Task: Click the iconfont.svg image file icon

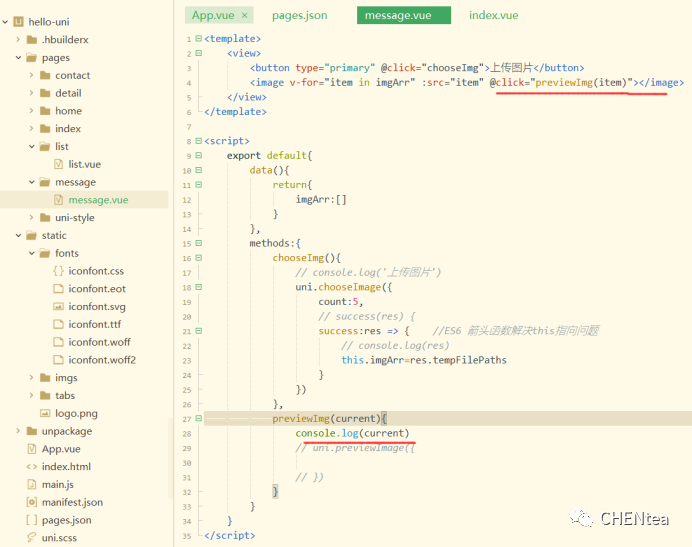Action: tap(58, 306)
